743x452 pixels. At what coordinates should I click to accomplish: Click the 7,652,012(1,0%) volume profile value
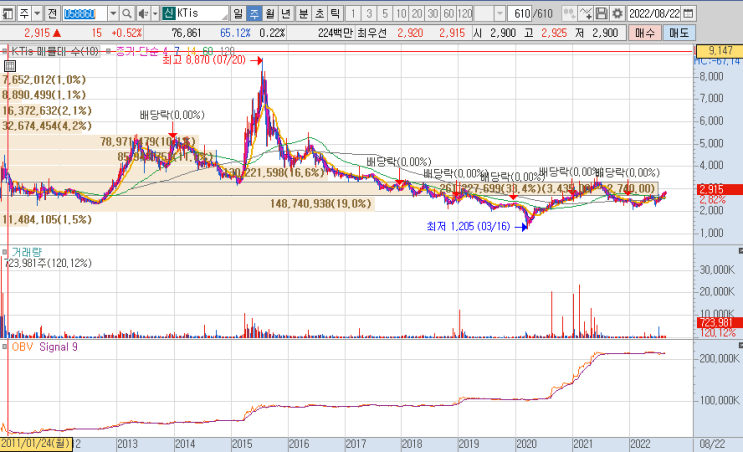(44, 80)
